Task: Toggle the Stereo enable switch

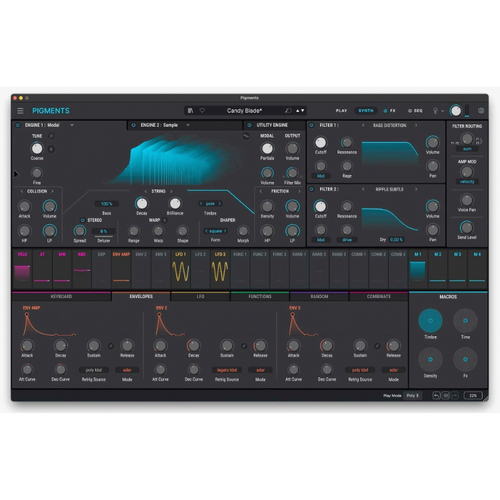Action: [x=83, y=220]
